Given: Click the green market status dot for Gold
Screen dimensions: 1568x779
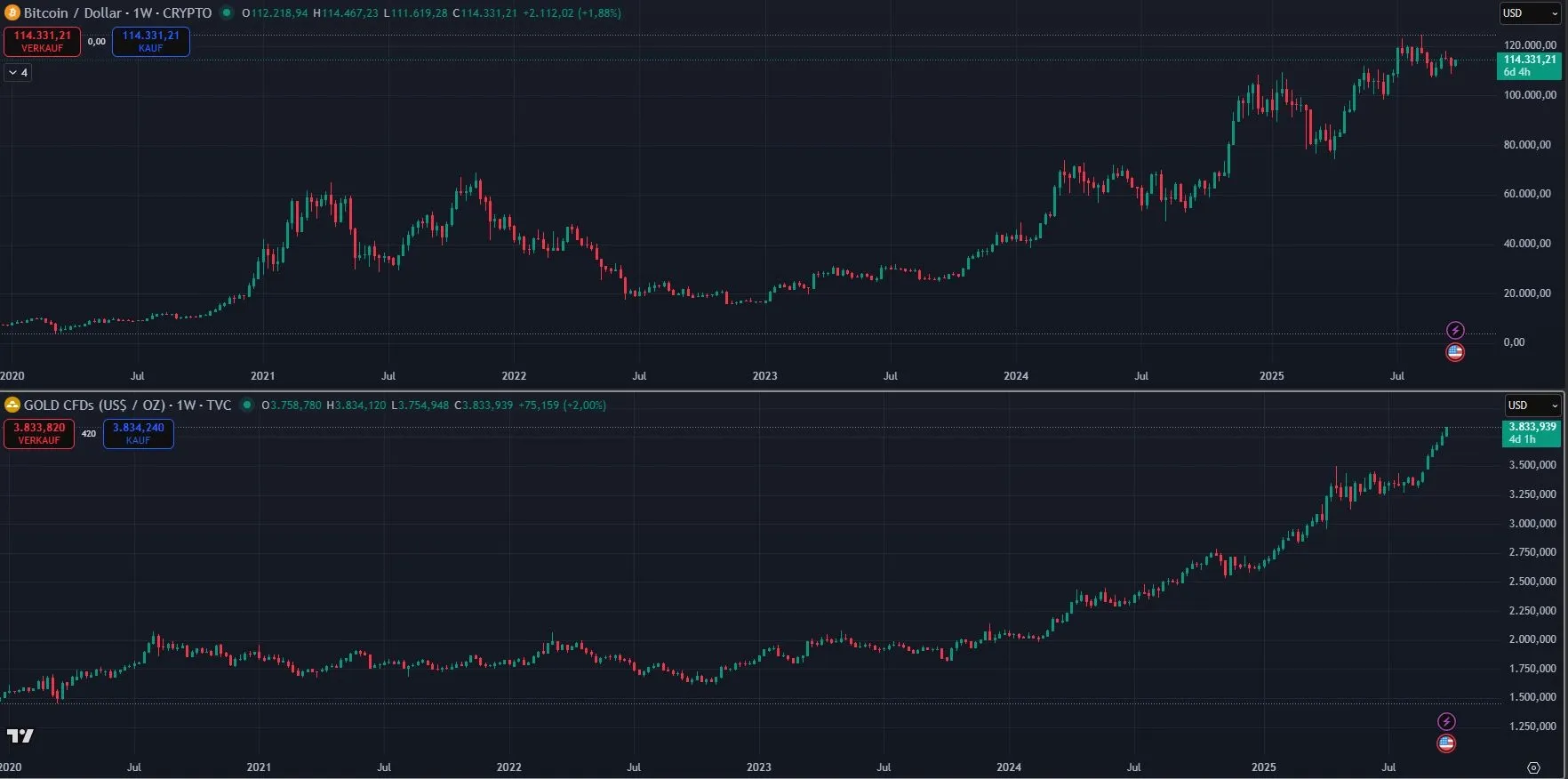Looking at the screenshot, I should click(x=246, y=406).
